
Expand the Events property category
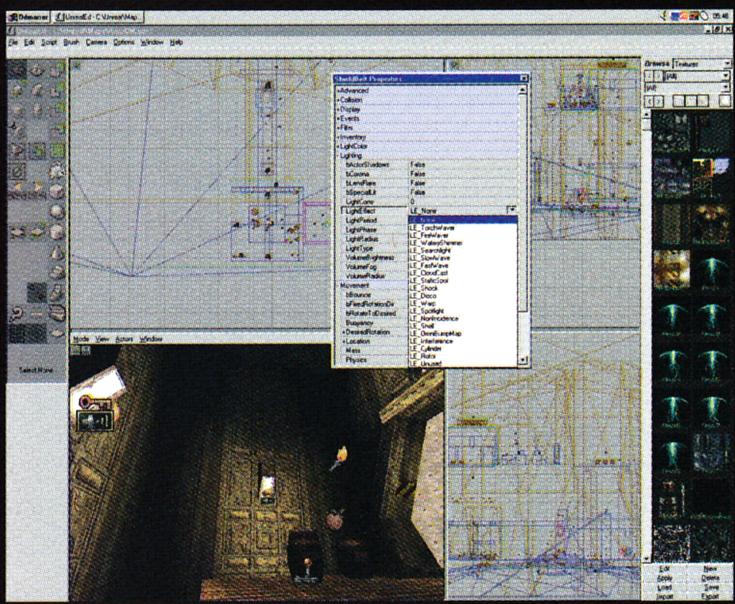[x=348, y=119]
